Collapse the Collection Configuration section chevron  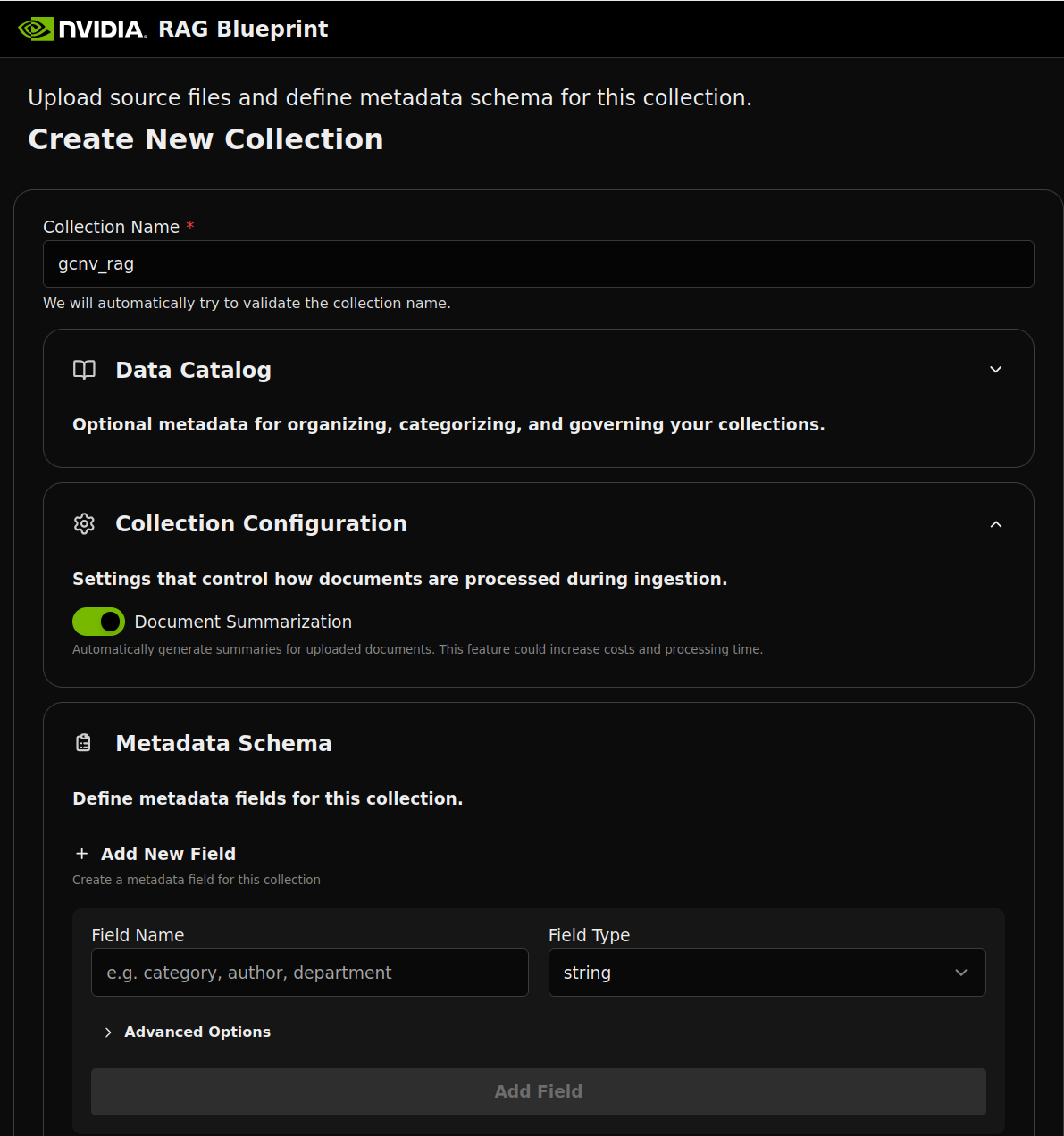(x=996, y=524)
